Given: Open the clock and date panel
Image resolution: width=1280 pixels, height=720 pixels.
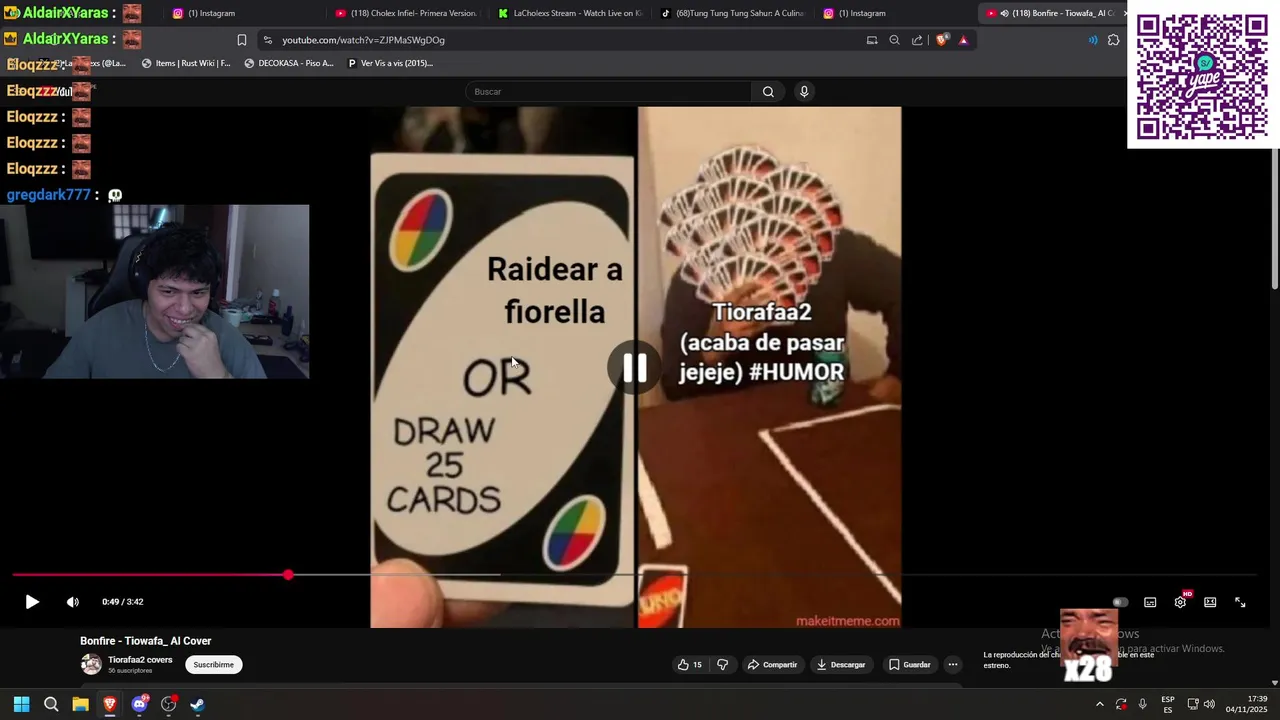Looking at the screenshot, I should pos(1244,704).
